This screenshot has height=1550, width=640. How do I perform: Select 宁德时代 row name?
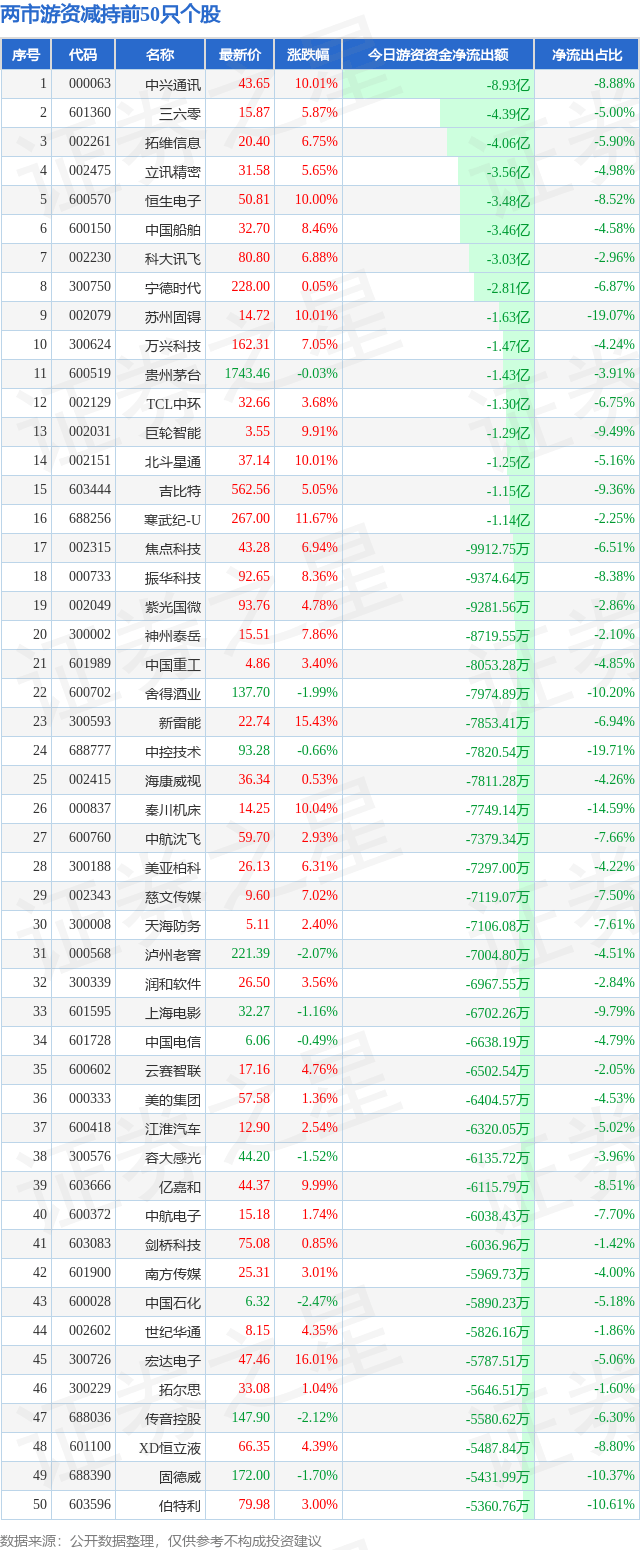coord(173,287)
